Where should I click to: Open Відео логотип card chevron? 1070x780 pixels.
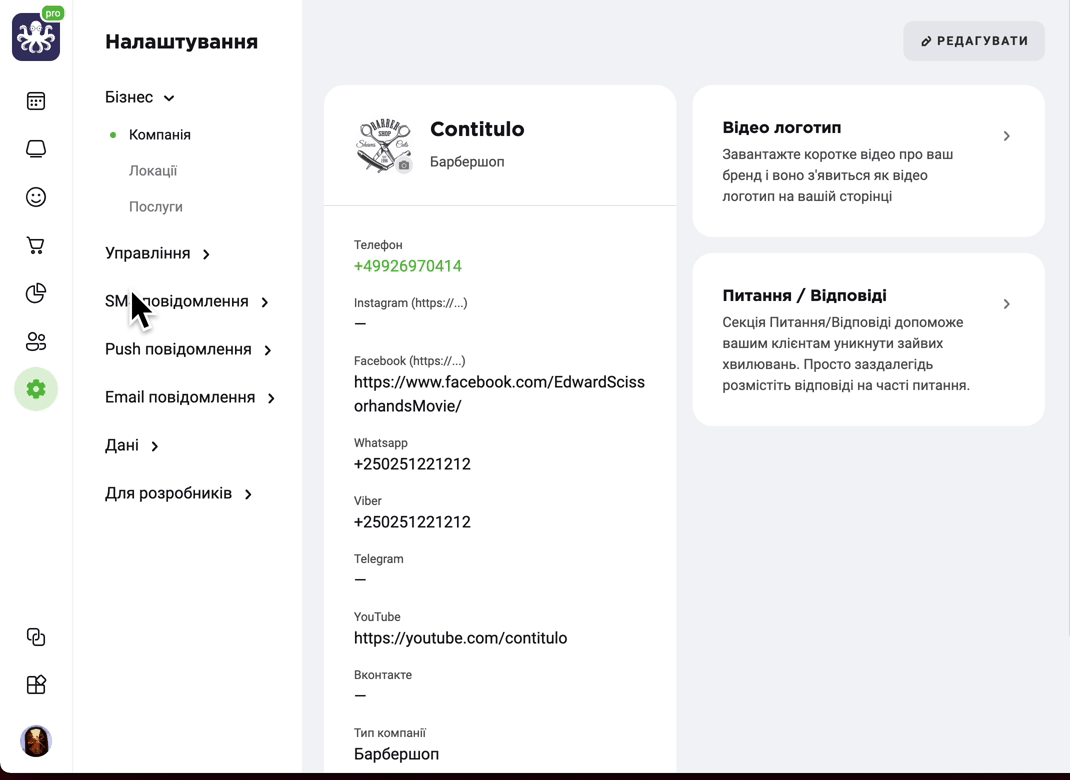tap(1007, 136)
